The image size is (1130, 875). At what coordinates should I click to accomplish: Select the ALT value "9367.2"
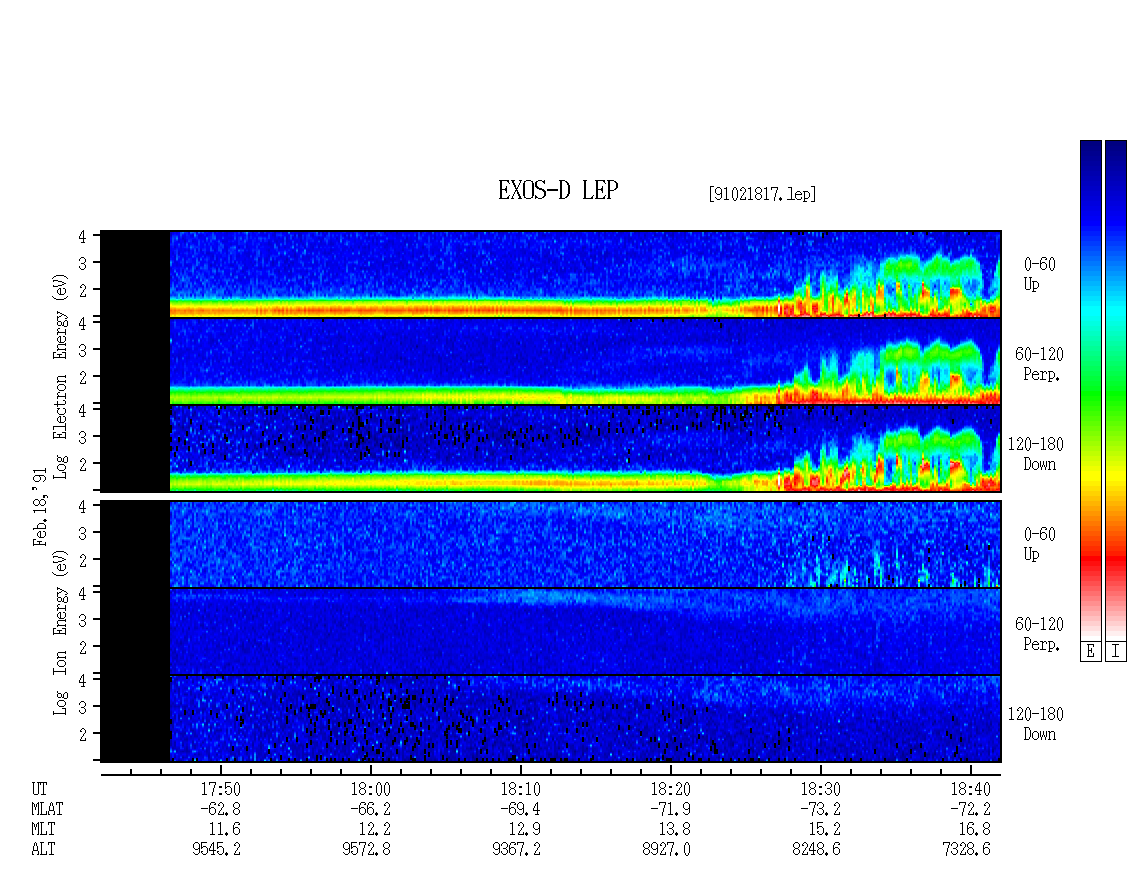[x=517, y=849]
